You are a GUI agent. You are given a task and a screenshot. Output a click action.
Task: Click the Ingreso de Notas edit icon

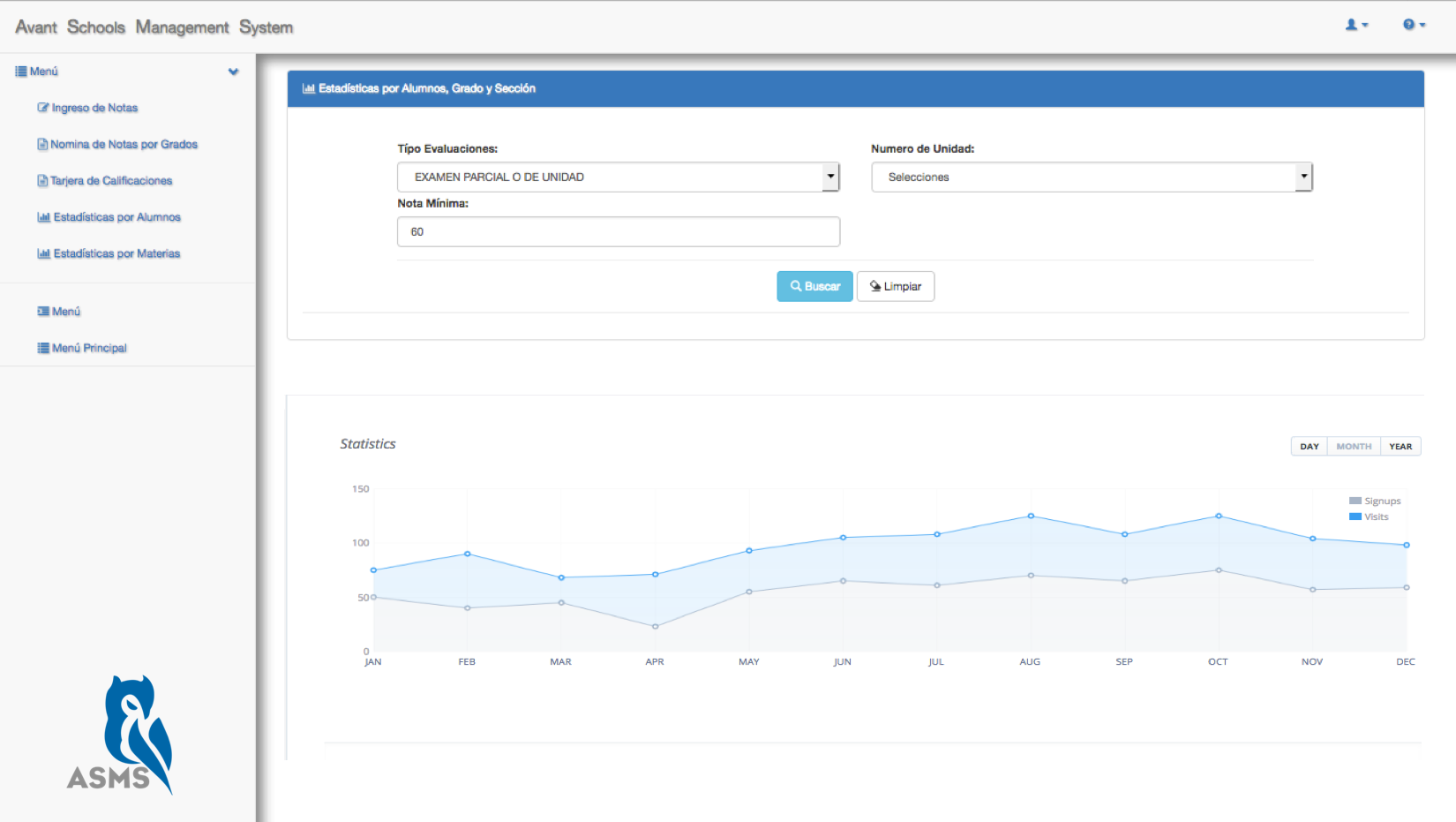(42, 108)
